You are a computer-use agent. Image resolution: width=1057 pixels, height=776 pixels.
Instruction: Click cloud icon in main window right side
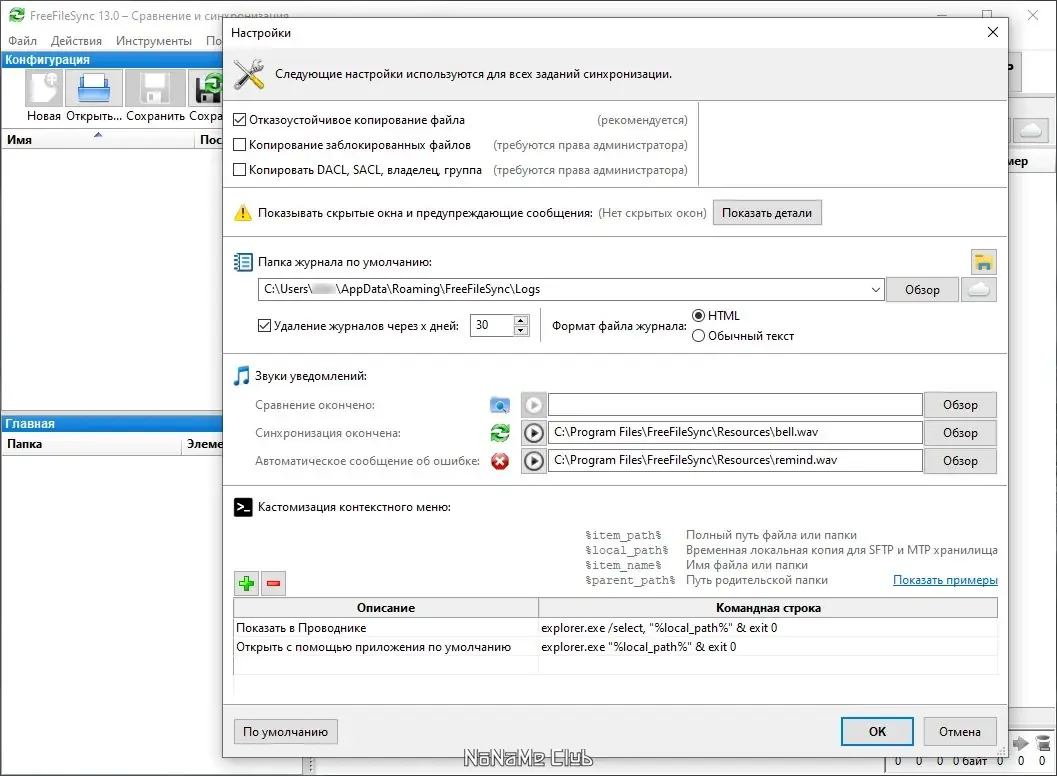coord(1031,129)
